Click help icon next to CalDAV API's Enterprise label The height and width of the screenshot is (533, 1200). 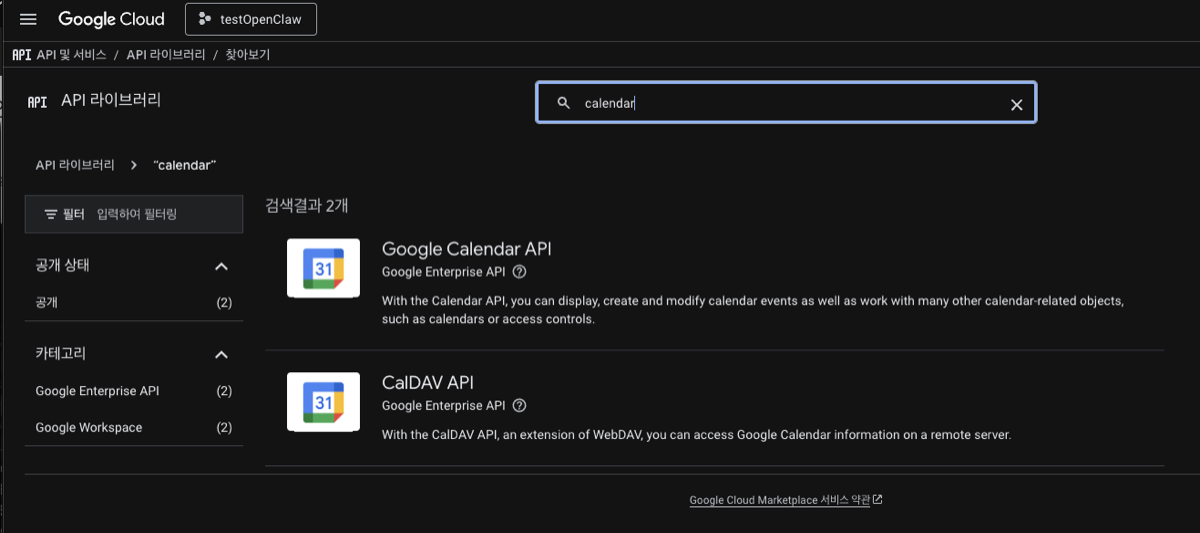tap(519, 405)
